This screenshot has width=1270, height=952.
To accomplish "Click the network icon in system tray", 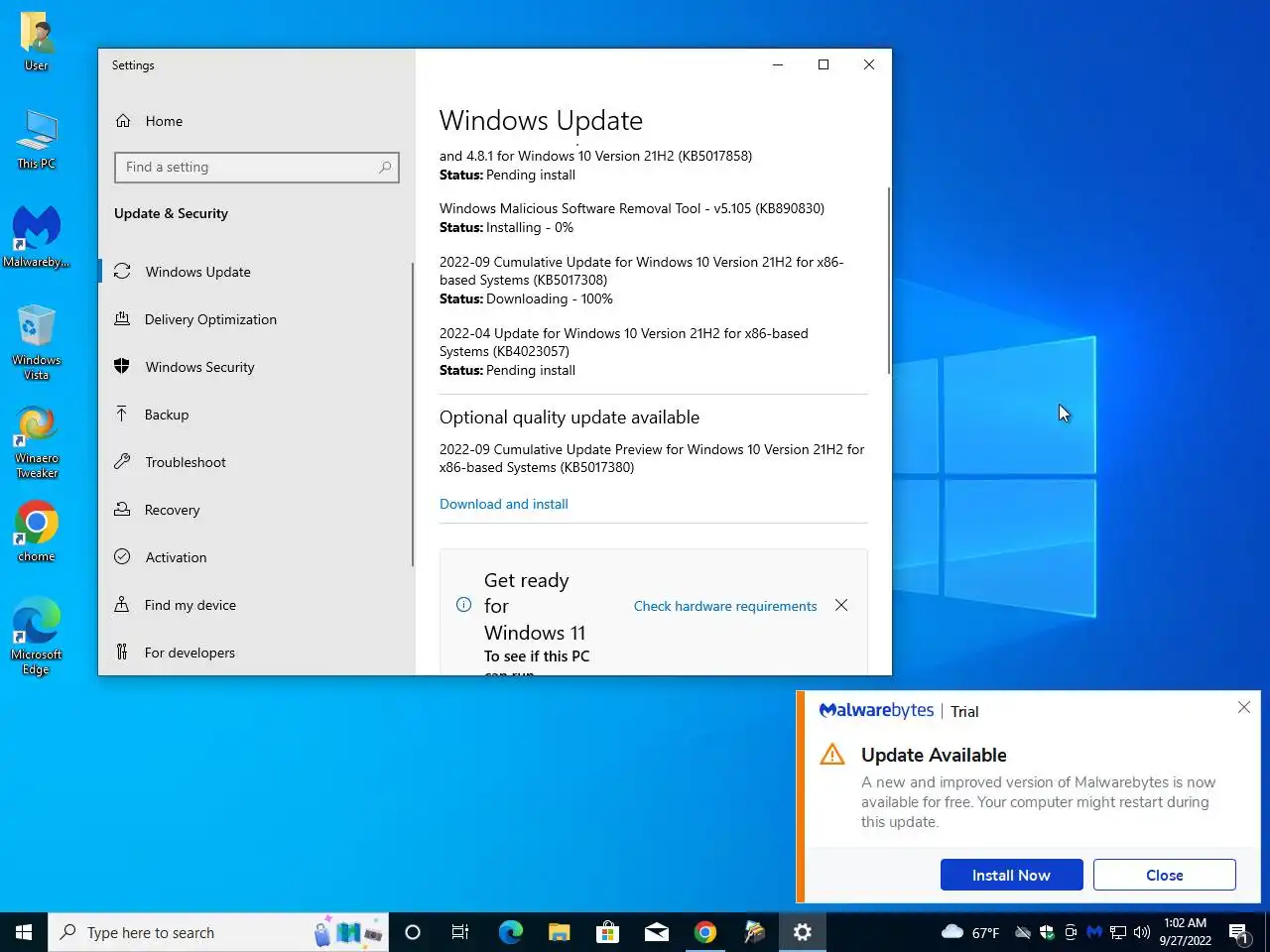I will (1118, 932).
